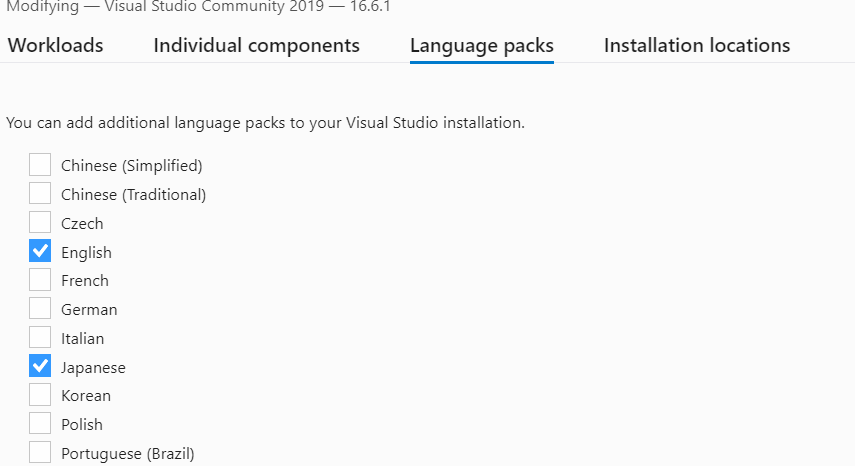Screen dimensions: 855x466
Task: Switch to the Workloads tab
Action: 56,45
